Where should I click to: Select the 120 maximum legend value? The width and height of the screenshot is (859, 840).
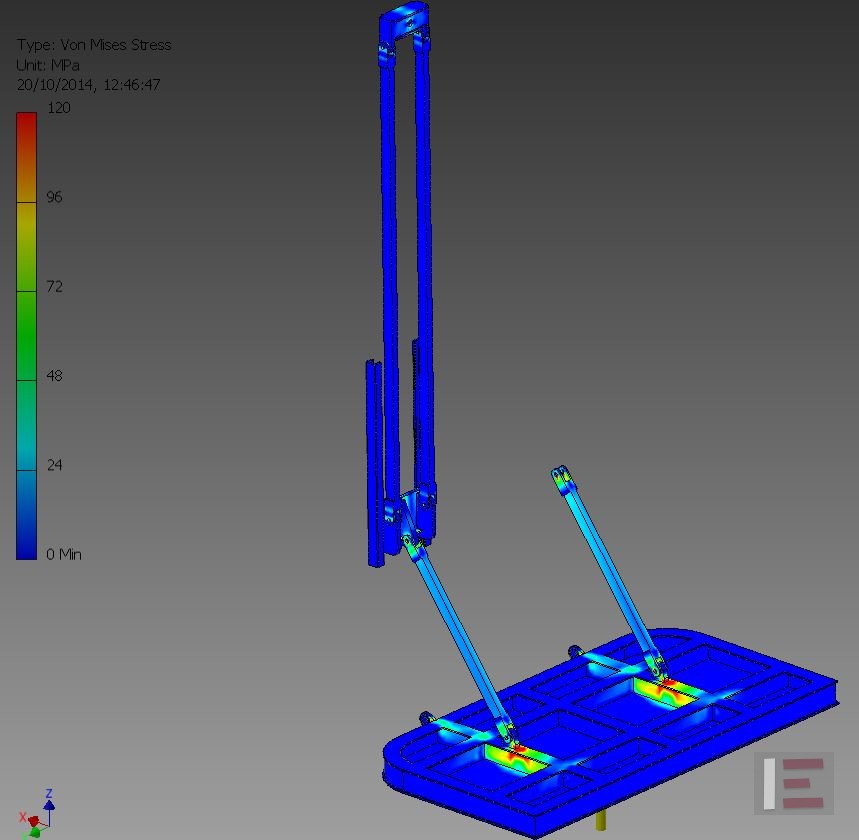tap(59, 107)
